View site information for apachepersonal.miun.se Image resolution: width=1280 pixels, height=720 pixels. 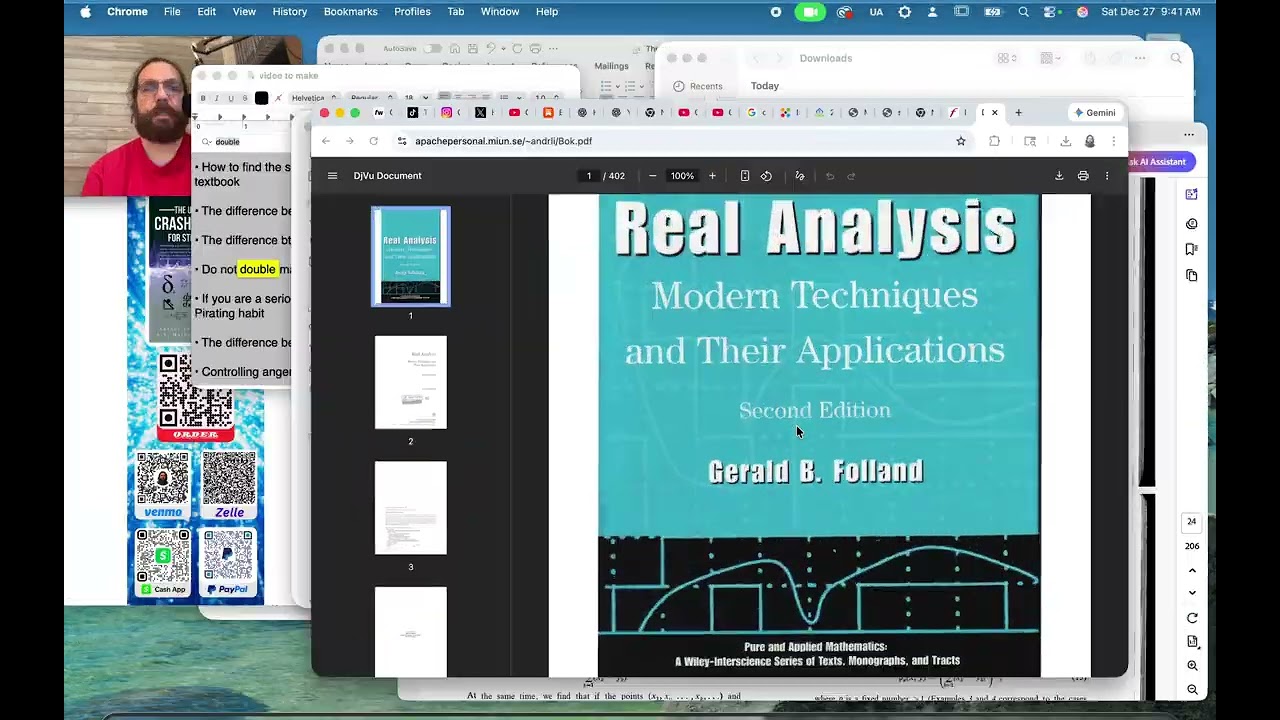tap(402, 141)
